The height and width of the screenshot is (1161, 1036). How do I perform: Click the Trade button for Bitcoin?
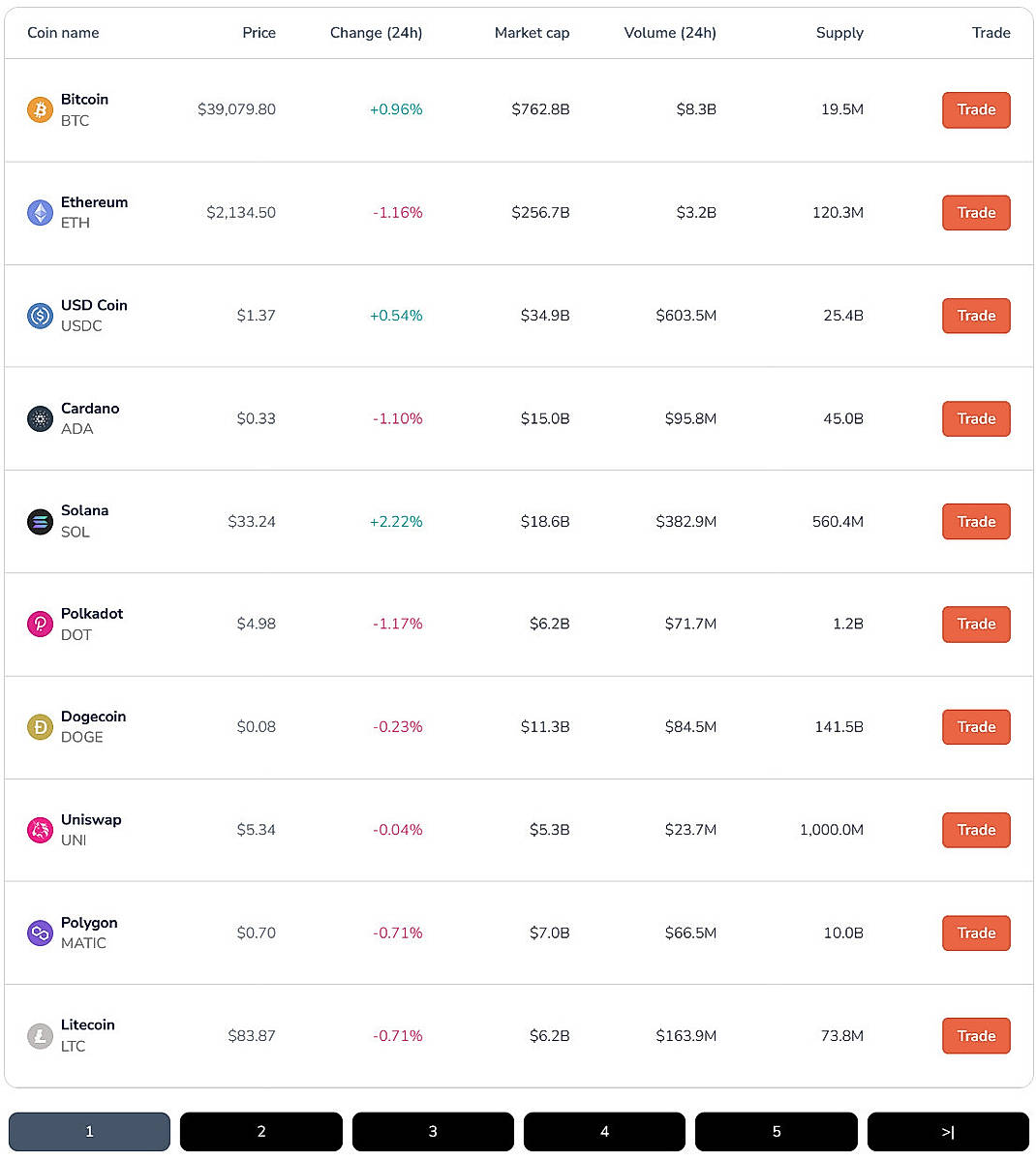976,109
